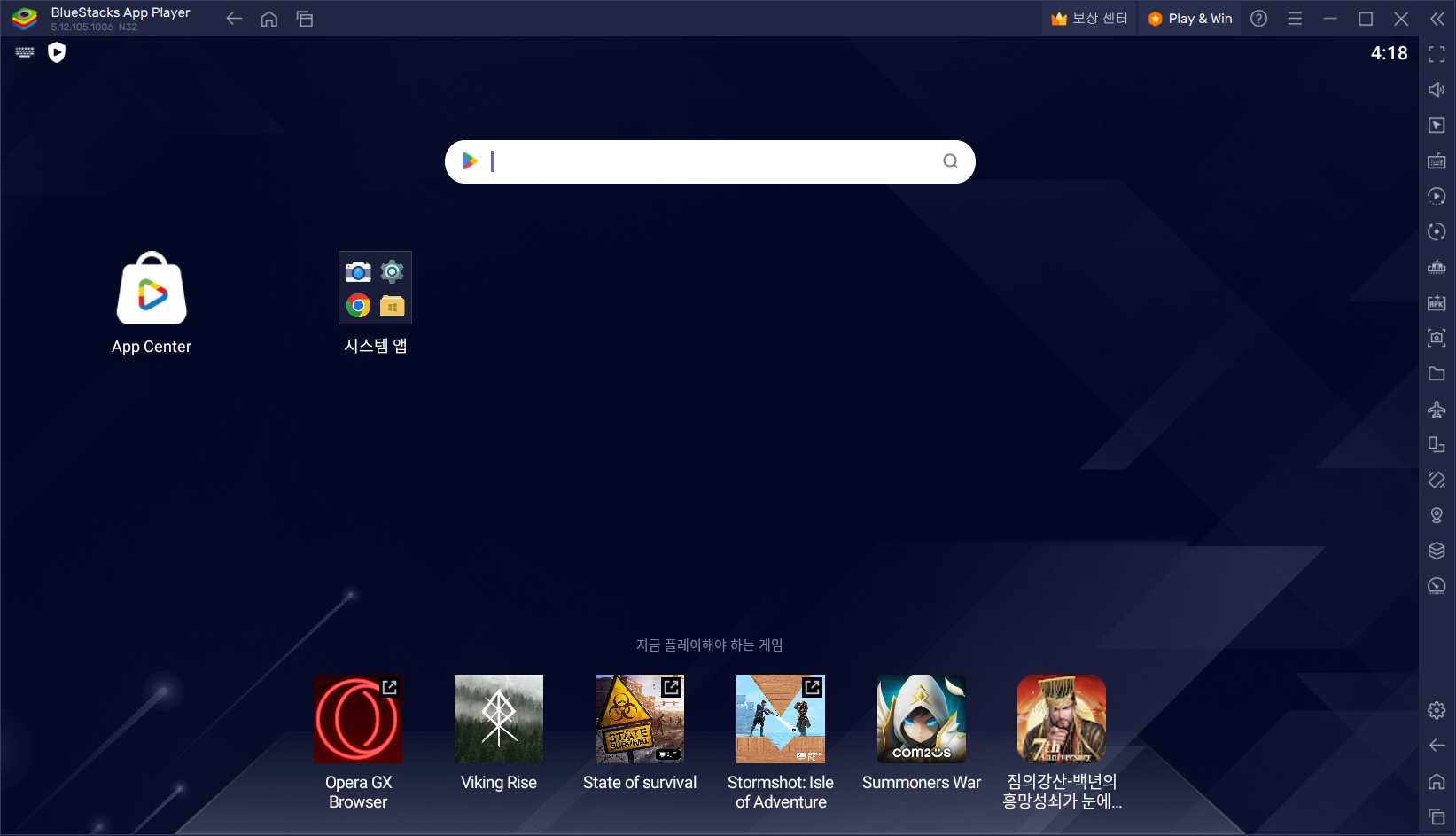
Task: Collapse the side toolbar with double chevron
Action: click(1437, 19)
